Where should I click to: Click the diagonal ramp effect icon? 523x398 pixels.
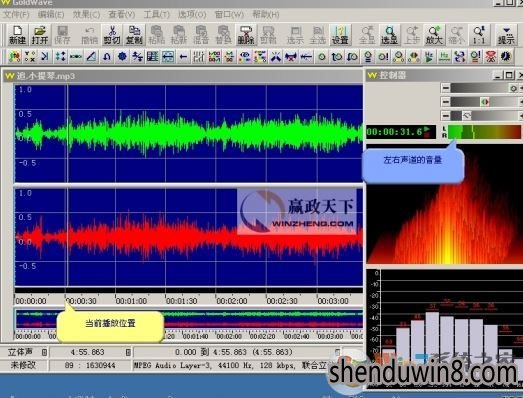(91, 57)
